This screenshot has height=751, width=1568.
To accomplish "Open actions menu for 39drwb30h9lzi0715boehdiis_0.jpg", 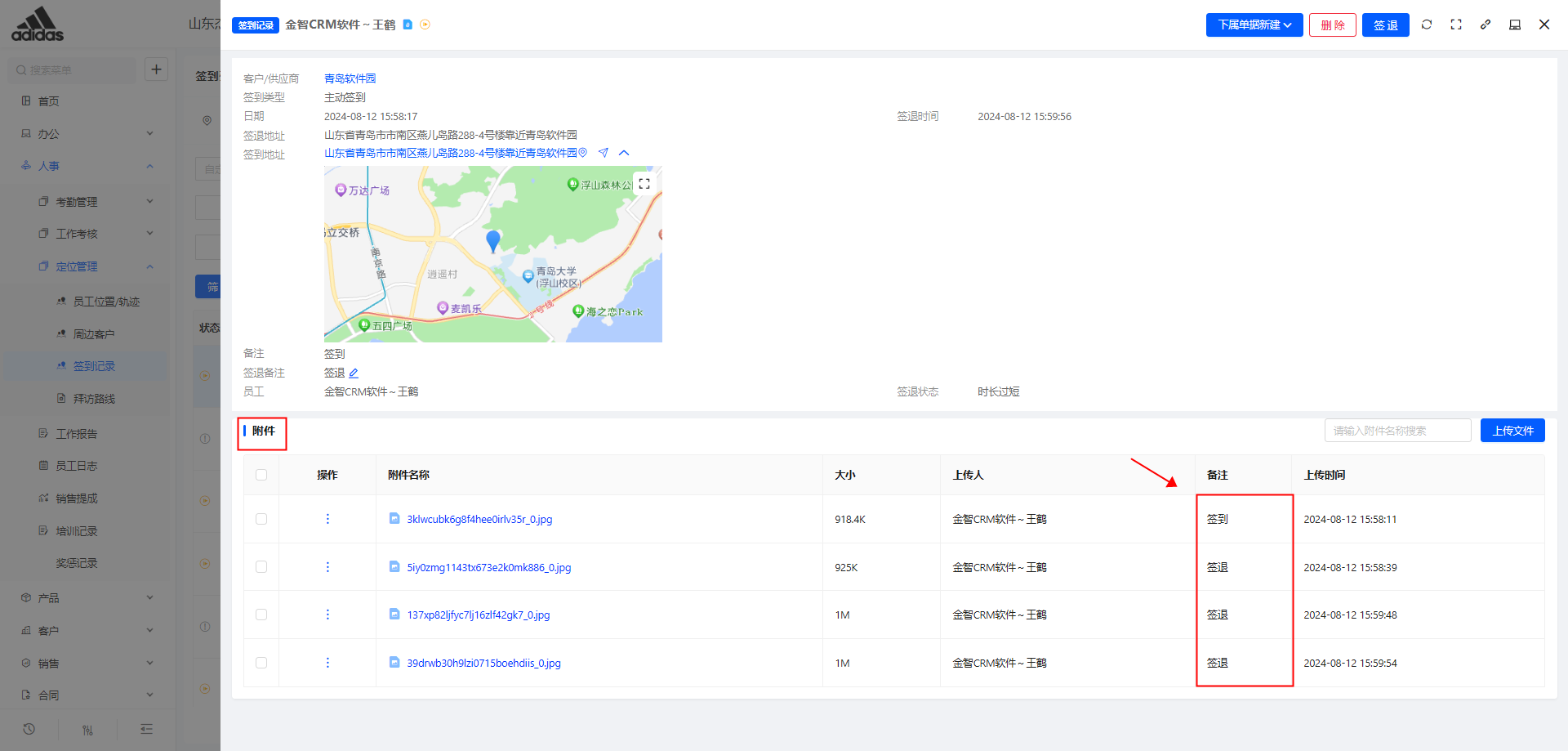I will [x=327, y=663].
